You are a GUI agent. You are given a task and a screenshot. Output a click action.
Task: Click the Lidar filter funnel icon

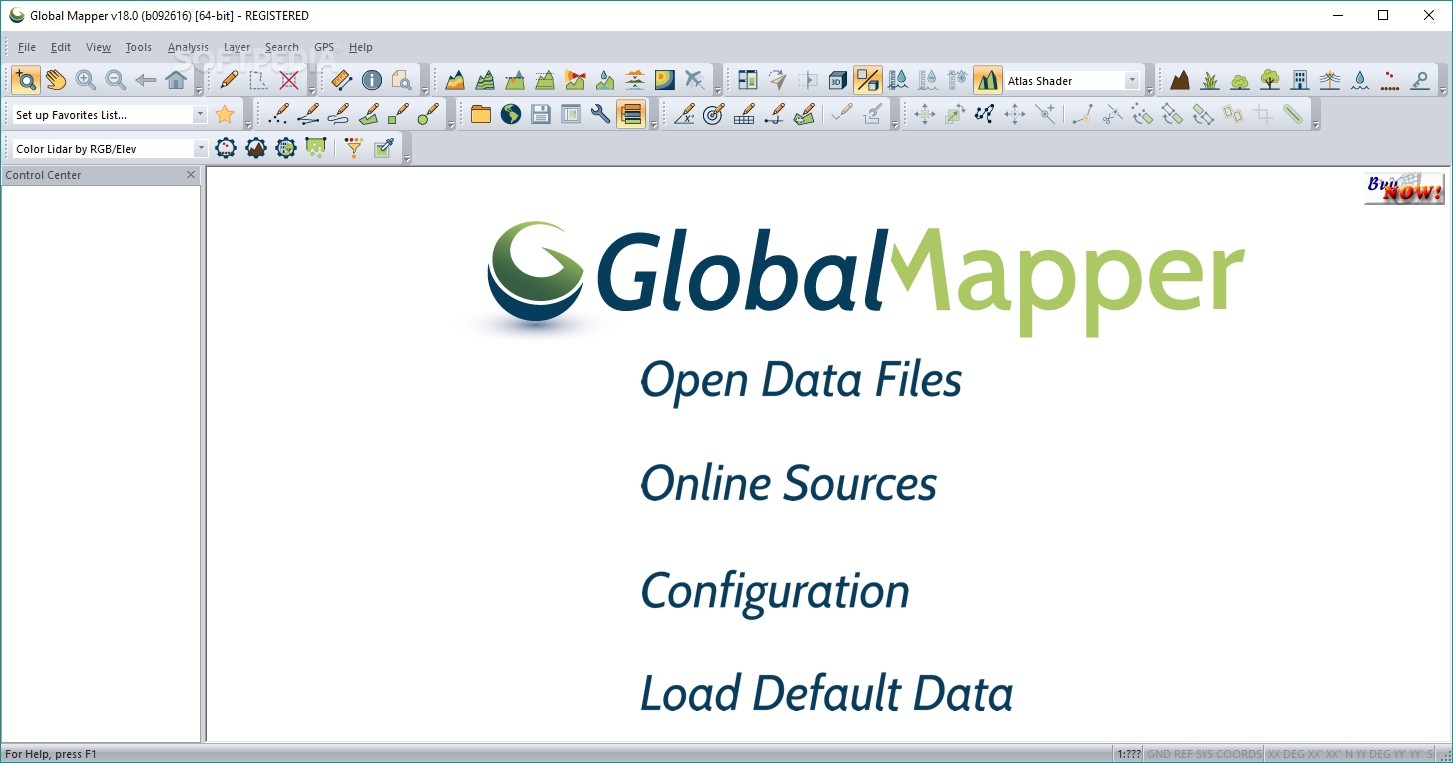354,148
